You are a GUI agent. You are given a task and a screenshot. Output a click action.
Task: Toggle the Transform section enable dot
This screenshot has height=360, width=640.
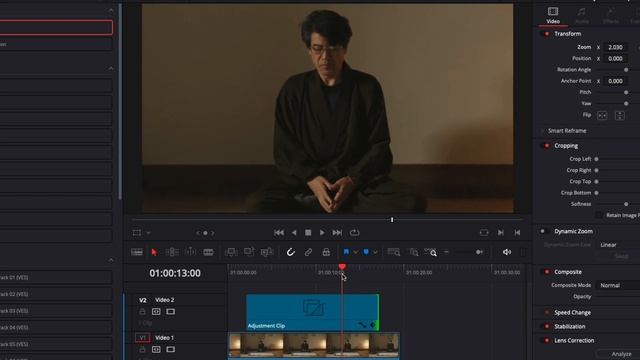point(547,34)
